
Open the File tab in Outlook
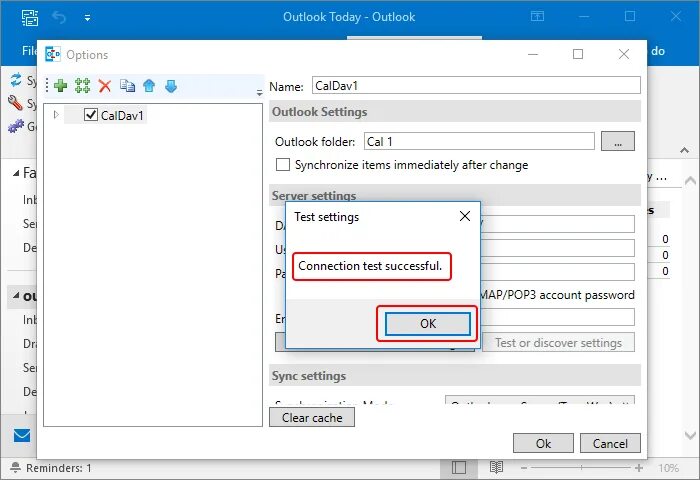tap(29, 50)
